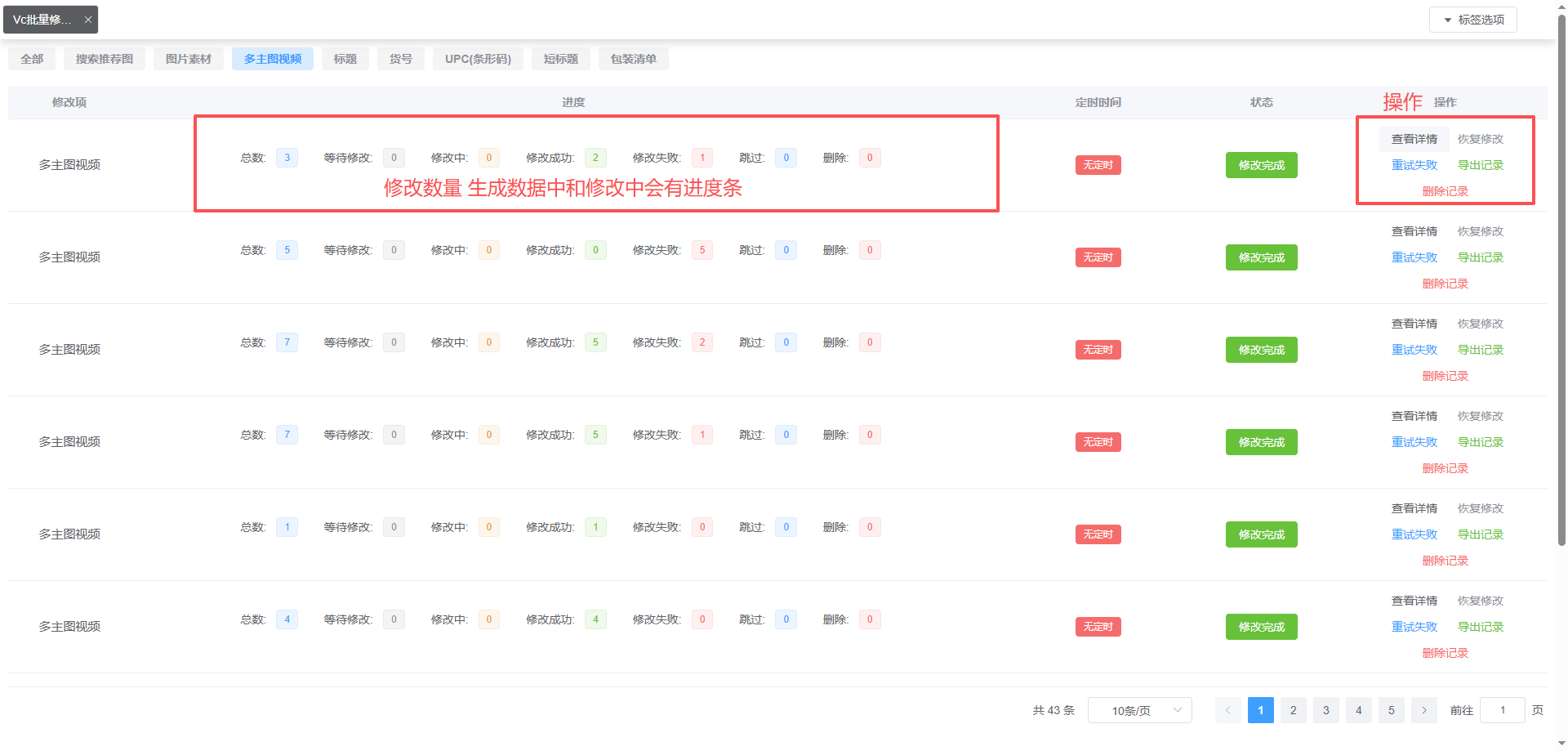Open the 标签选项 dropdown menu
The width and height of the screenshot is (1568, 751).
[1472, 20]
